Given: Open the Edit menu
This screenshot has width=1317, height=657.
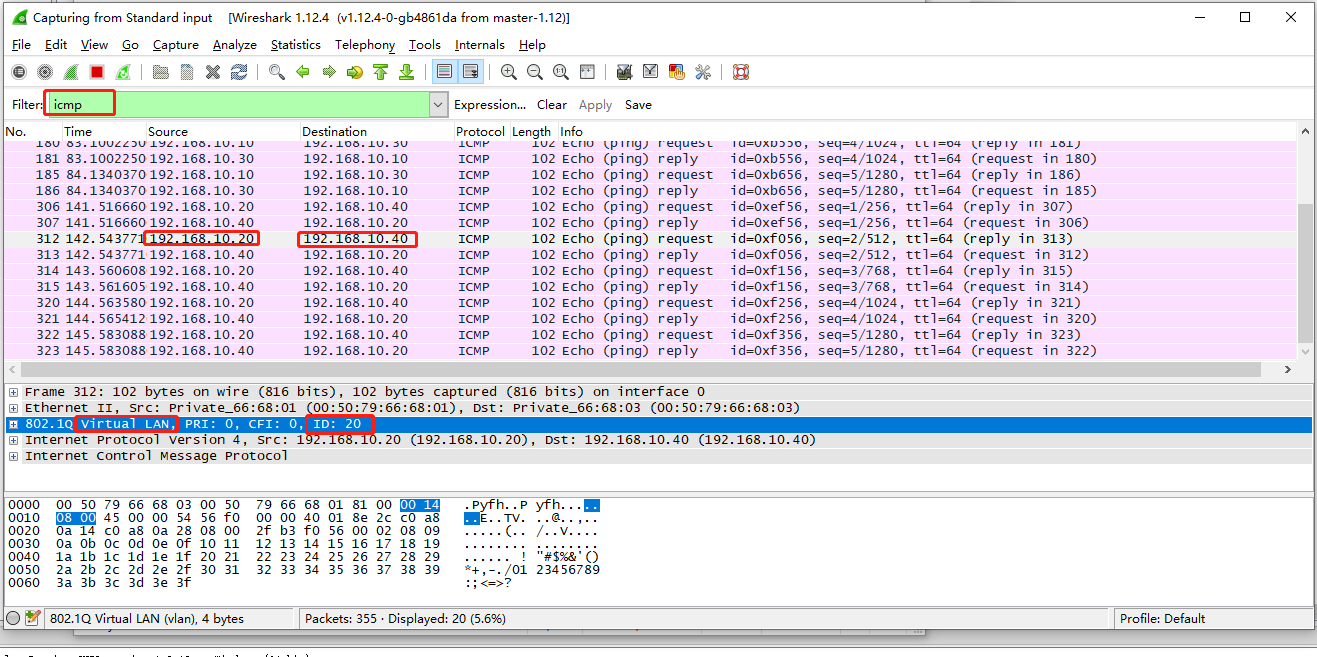Looking at the screenshot, I should pos(56,45).
